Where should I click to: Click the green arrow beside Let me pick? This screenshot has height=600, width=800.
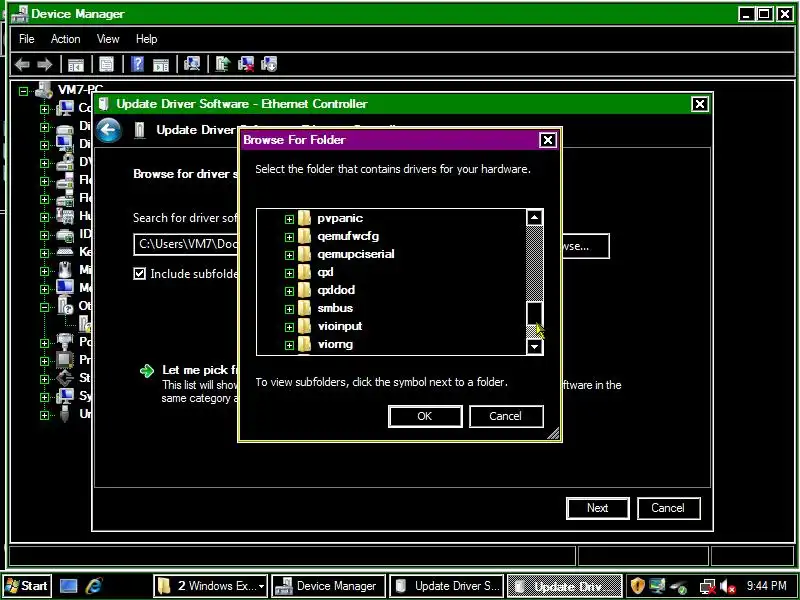[146, 371]
